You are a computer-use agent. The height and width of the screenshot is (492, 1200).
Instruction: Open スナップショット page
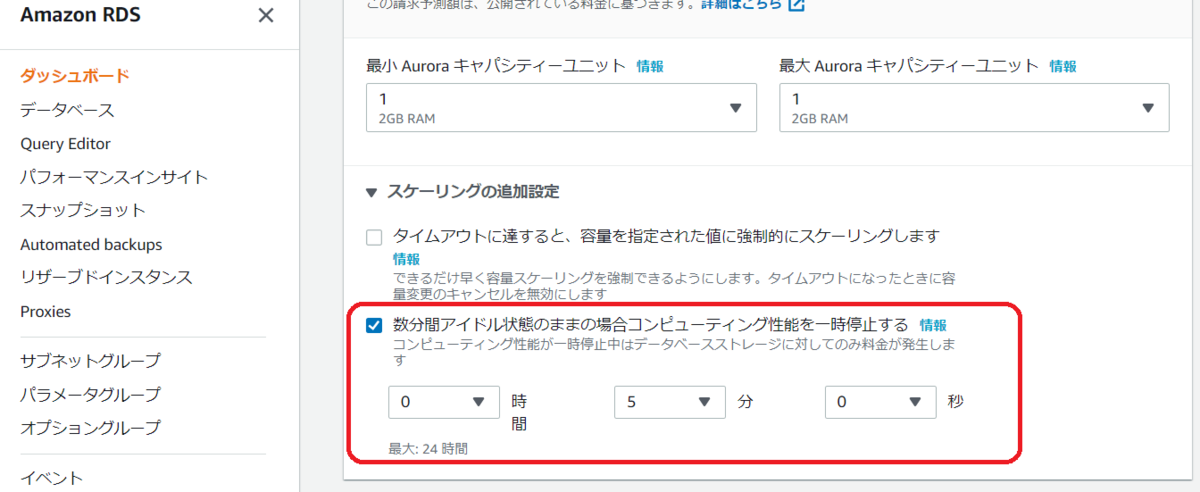point(83,211)
